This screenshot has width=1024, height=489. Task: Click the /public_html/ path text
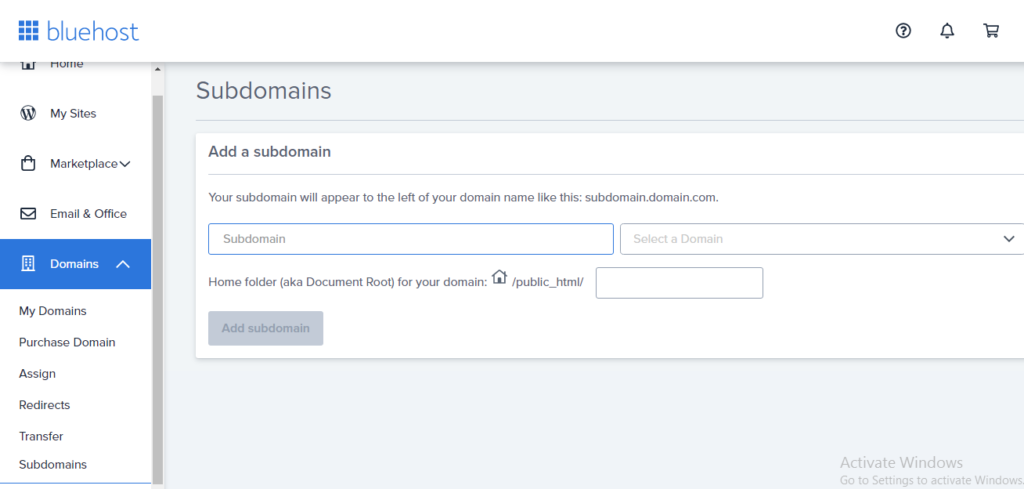(x=548, y=283)
